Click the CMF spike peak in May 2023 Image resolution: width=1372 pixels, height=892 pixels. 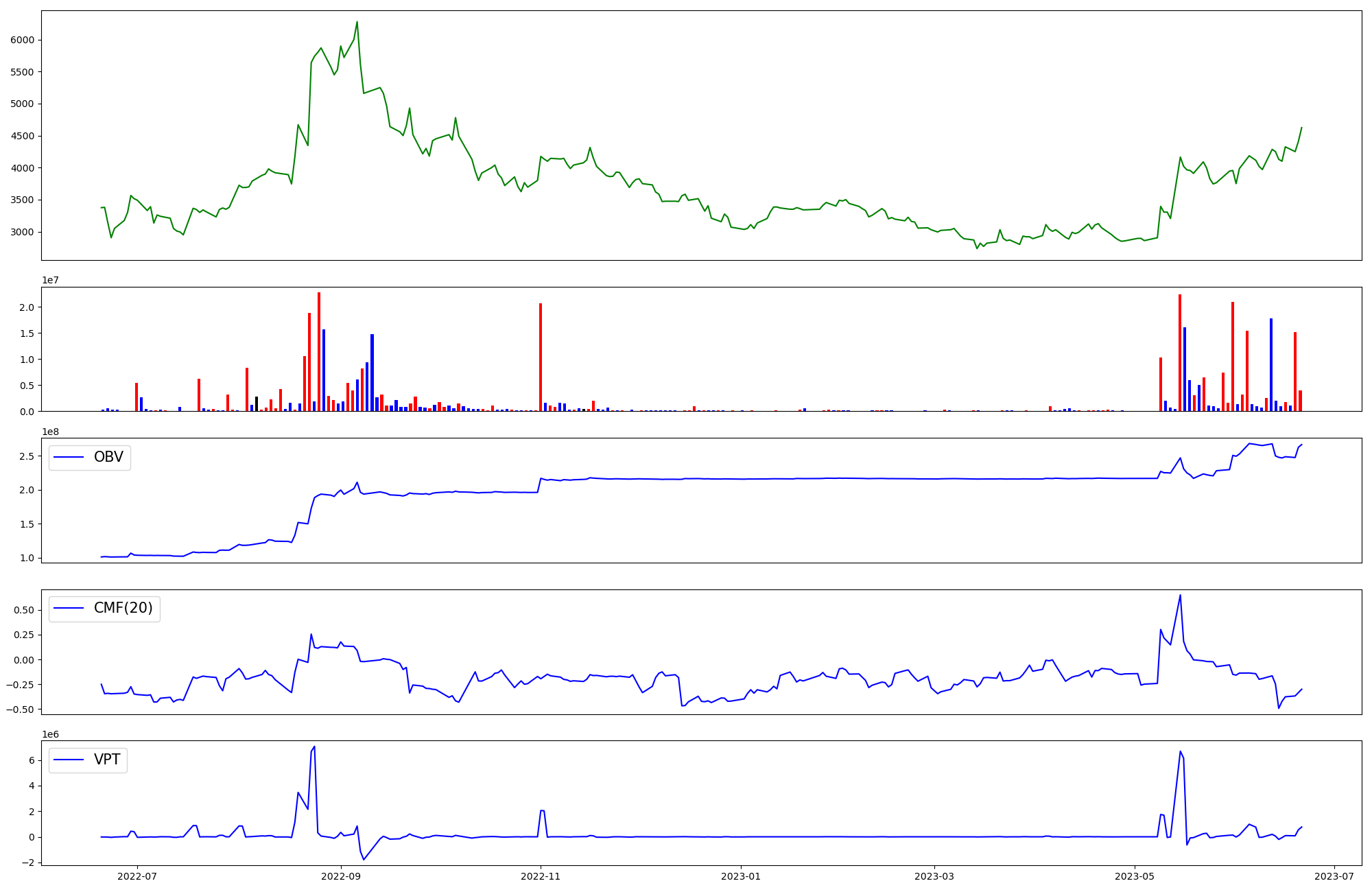[1180, 595]
